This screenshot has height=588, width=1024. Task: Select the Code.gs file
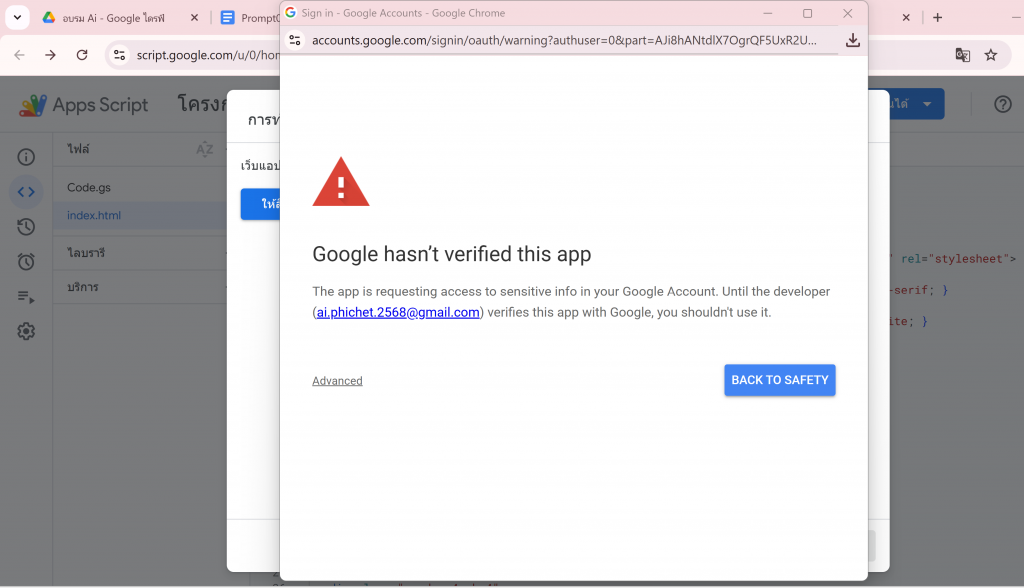89,187
